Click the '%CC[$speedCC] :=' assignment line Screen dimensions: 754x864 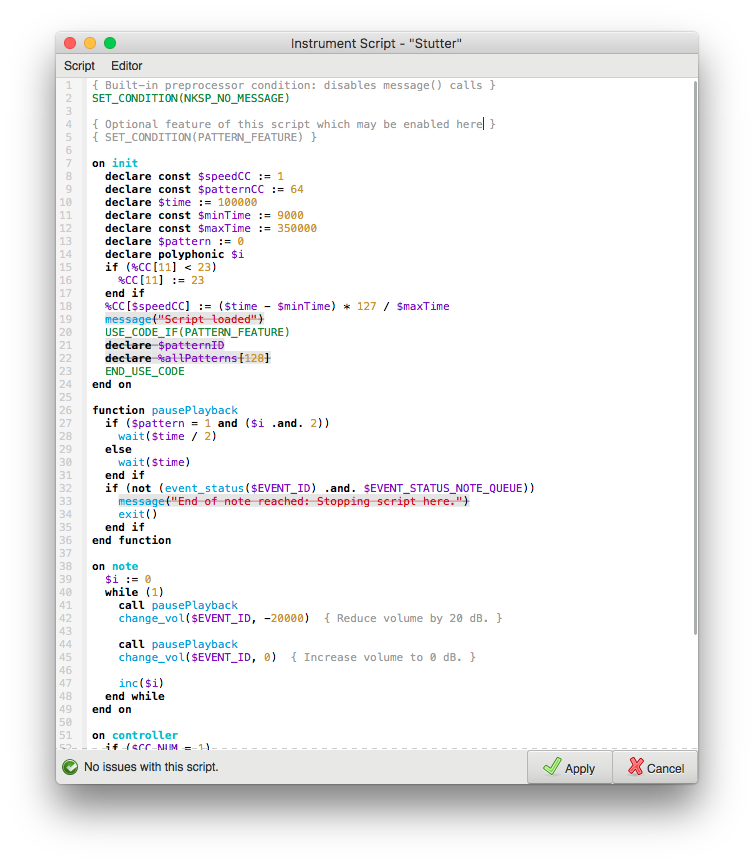pos(277,306)
